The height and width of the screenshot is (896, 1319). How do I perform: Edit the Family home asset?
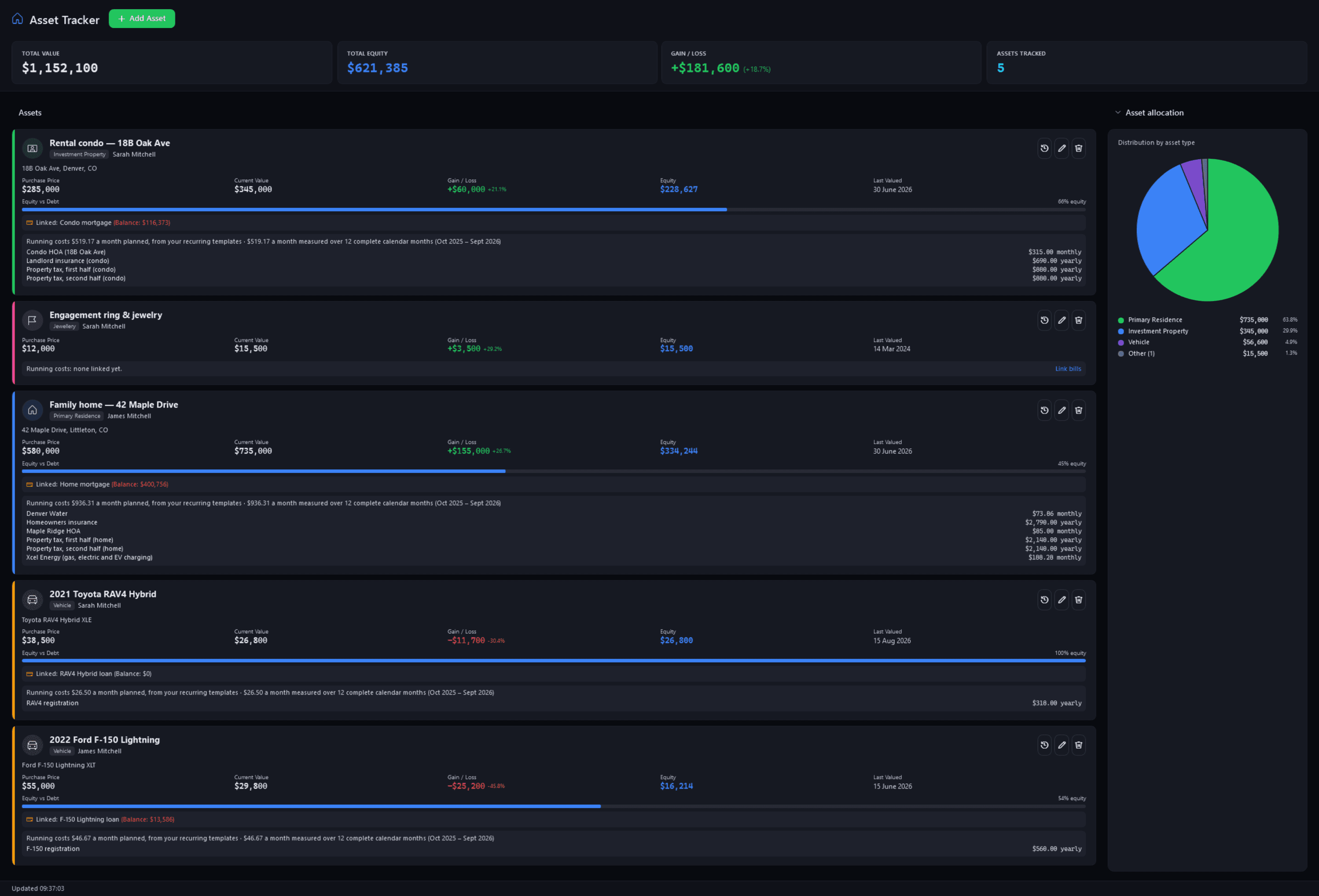tap(1062, 410)
